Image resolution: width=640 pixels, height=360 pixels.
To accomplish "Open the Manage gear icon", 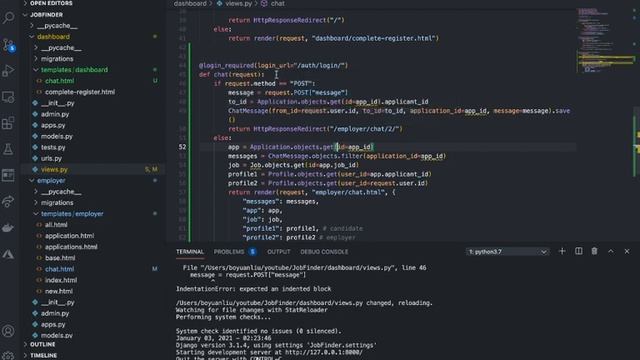I will pyautogui.click(x=9, y=355).
